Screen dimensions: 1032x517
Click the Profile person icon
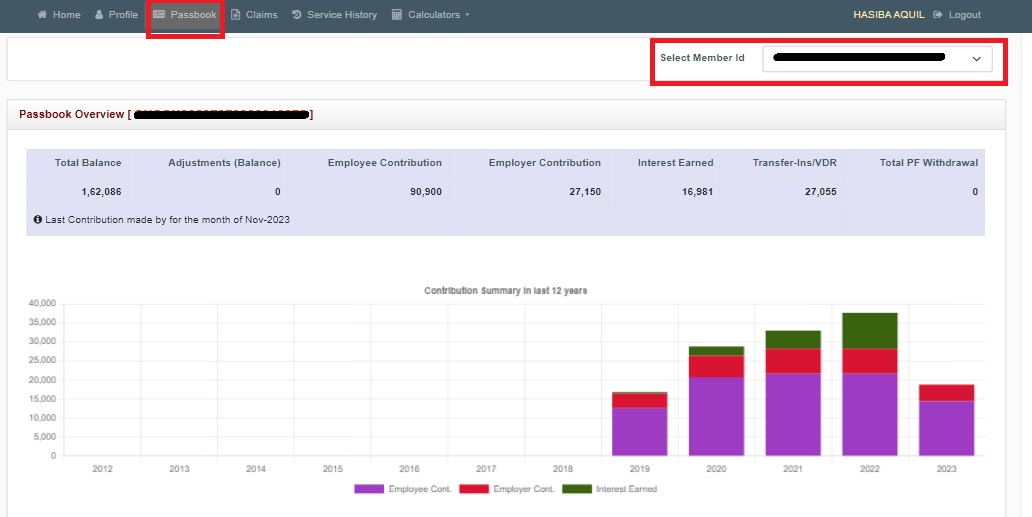coord(99,15)
